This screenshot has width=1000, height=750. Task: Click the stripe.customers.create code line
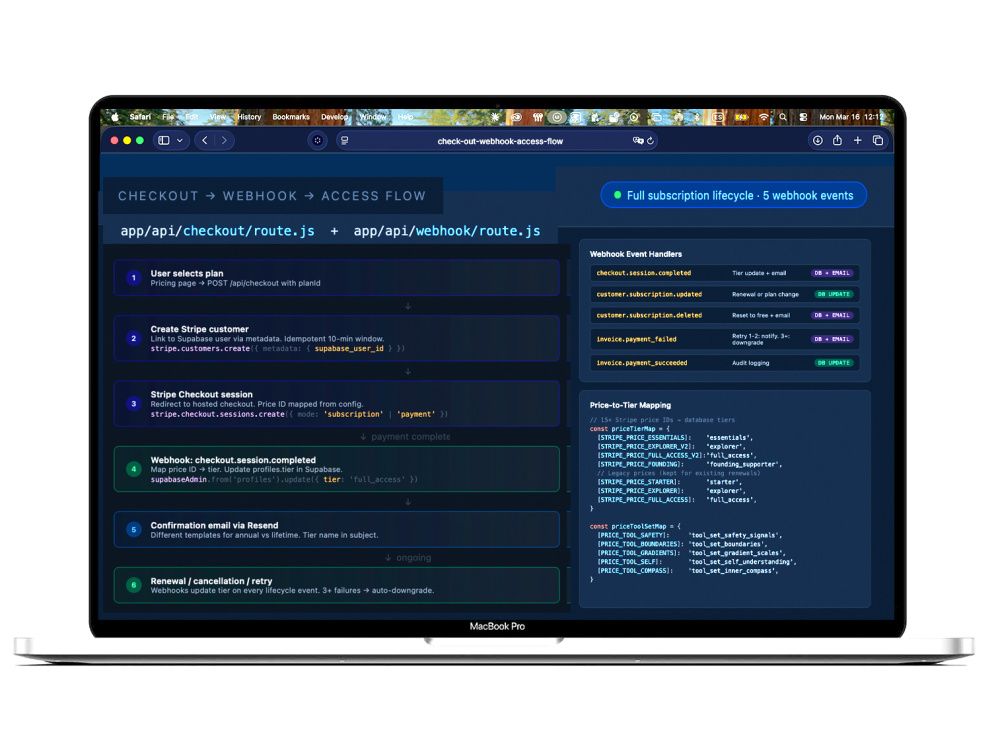coord(277,349)
